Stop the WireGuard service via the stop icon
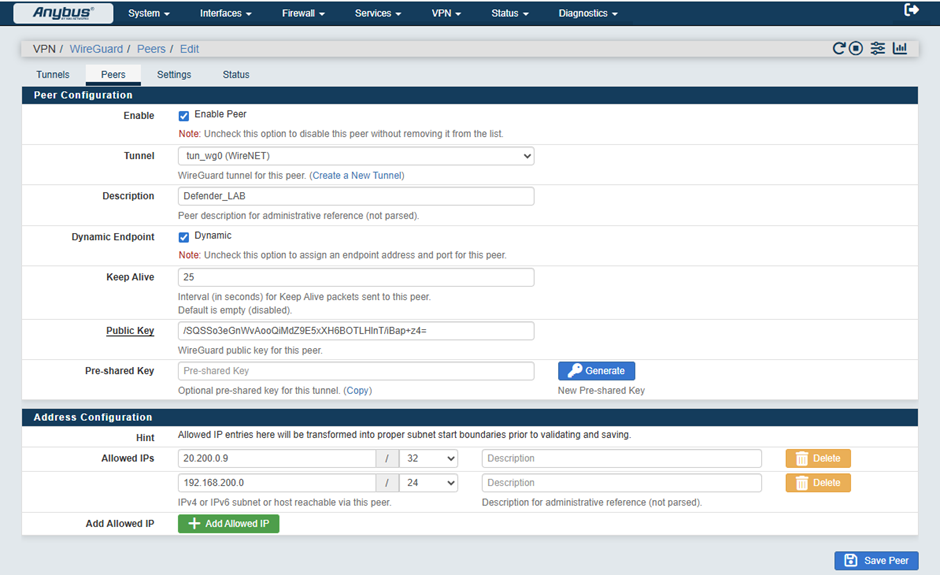 (x=856, y=48)
